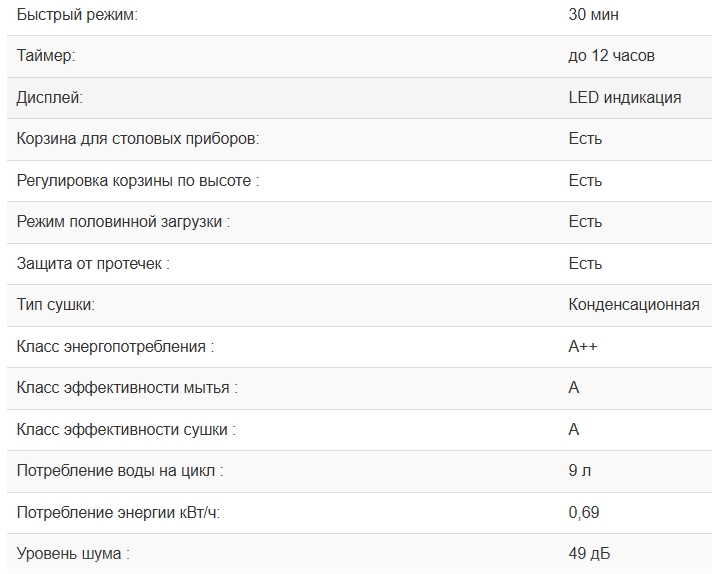Viewport: 712px width, 574px height.
Task: Select the '0,69' energy consumption value
Action: coord(584,513)
